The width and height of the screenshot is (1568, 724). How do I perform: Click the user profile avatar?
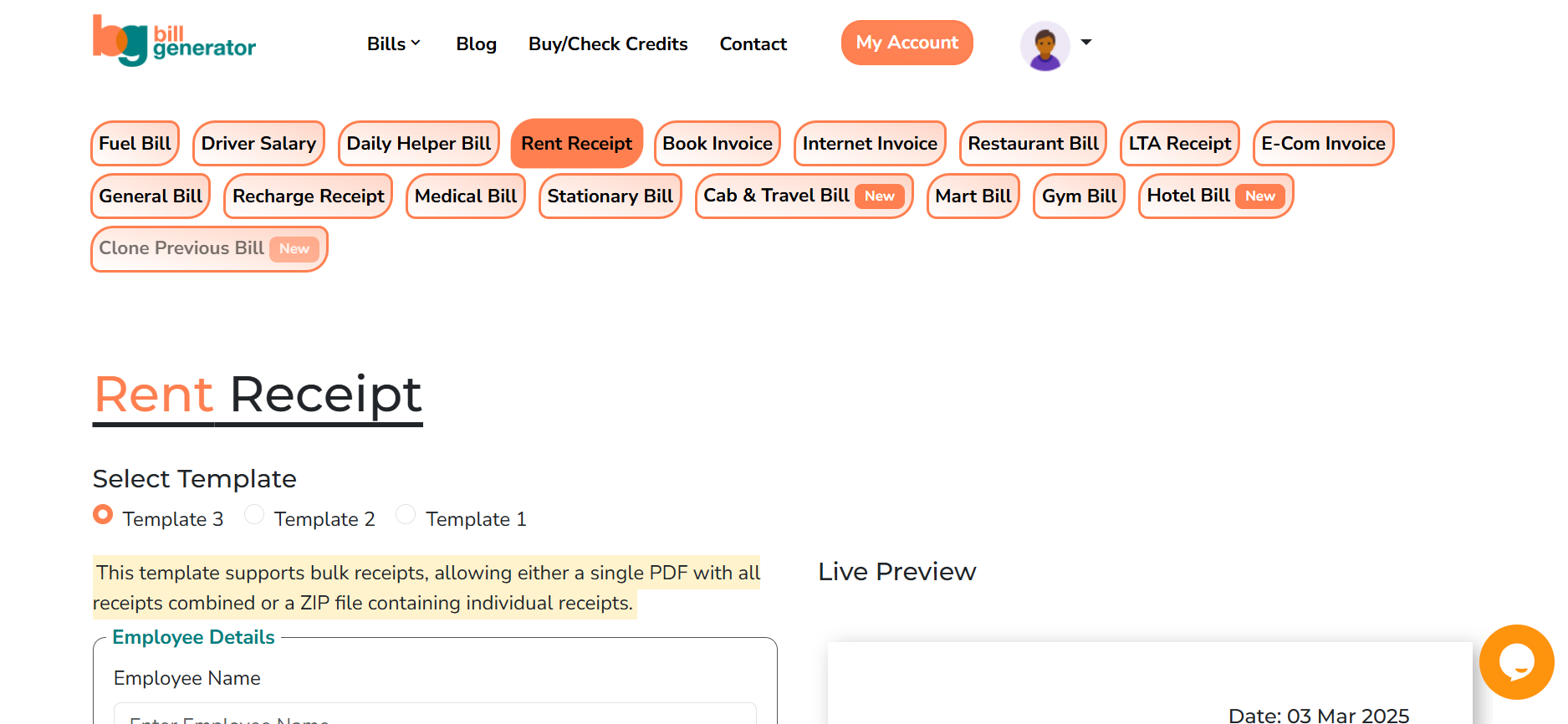pyautogui.click(x=1044, y=45)
